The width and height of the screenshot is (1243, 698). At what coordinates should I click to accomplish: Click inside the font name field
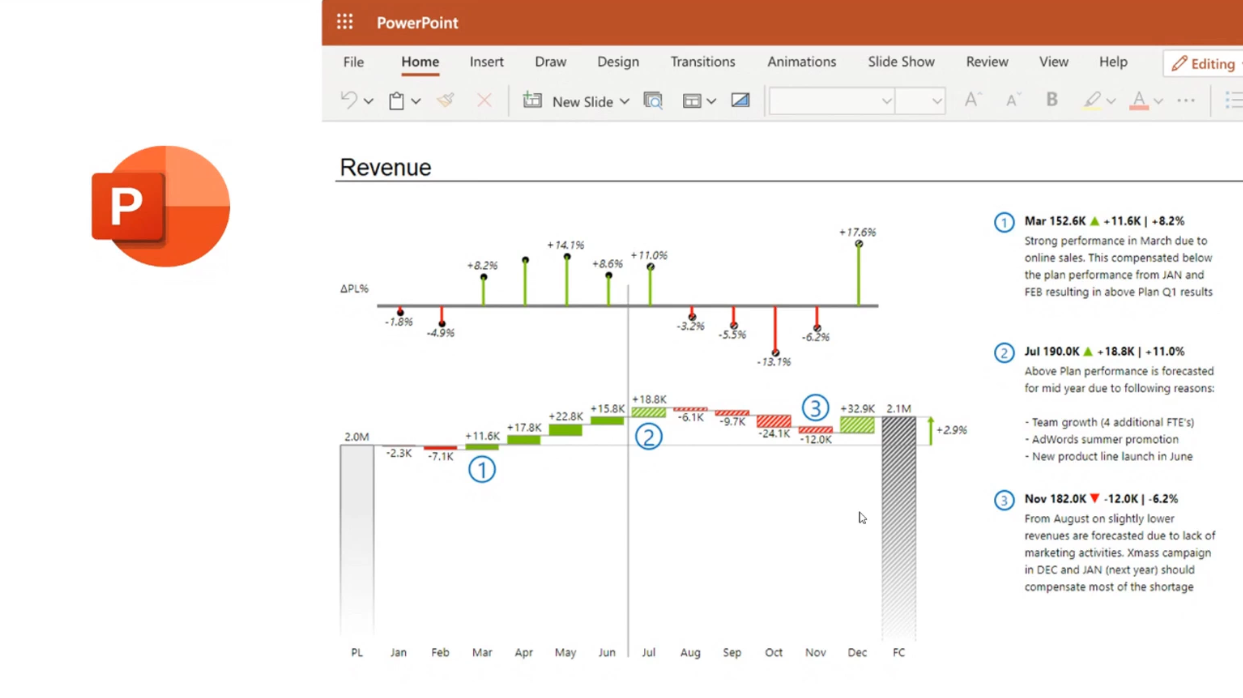pyautogui.click(x=825, y=100)
